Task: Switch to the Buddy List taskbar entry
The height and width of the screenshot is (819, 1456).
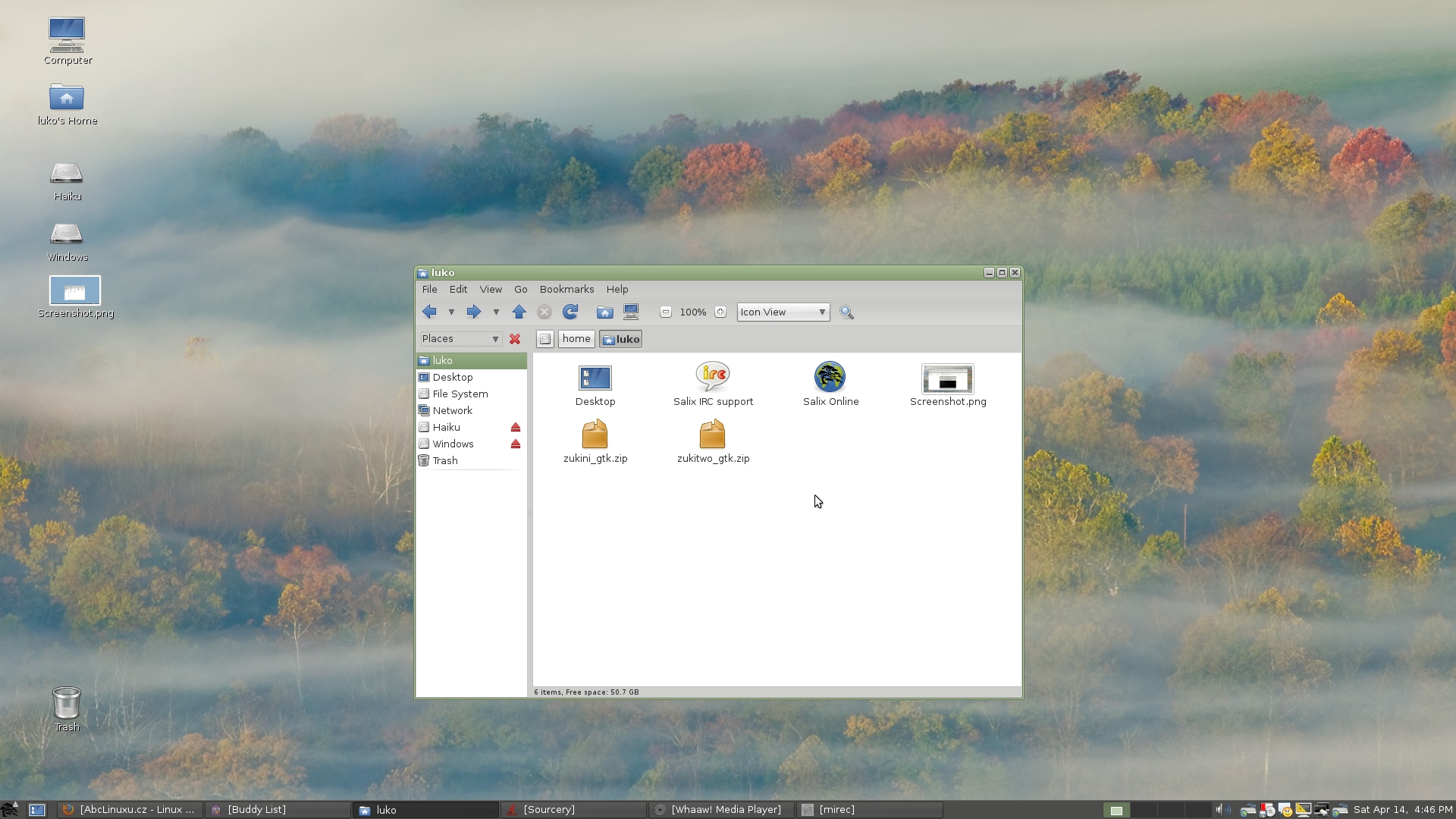Action: point(278,810)
